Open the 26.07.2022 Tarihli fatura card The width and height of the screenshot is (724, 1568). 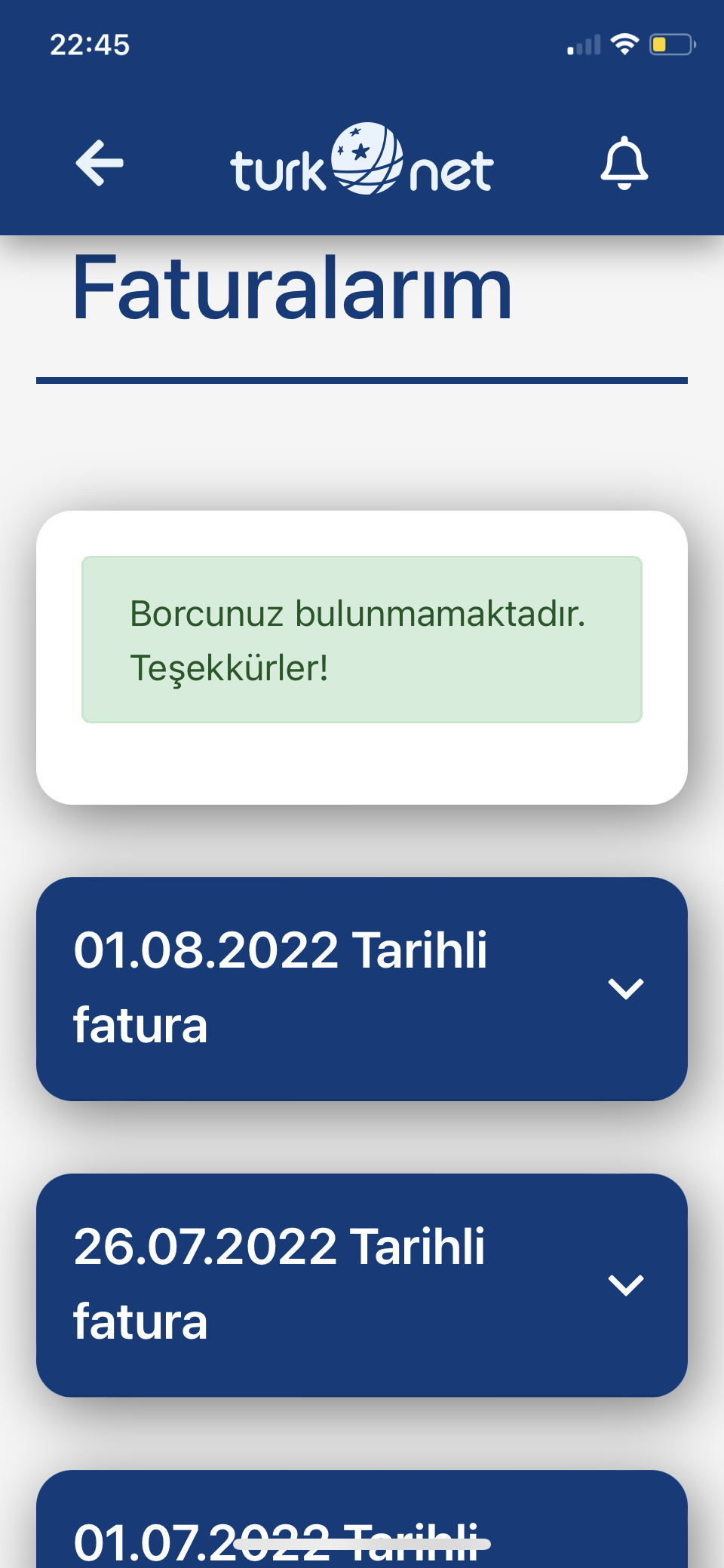pos(362,1285)
